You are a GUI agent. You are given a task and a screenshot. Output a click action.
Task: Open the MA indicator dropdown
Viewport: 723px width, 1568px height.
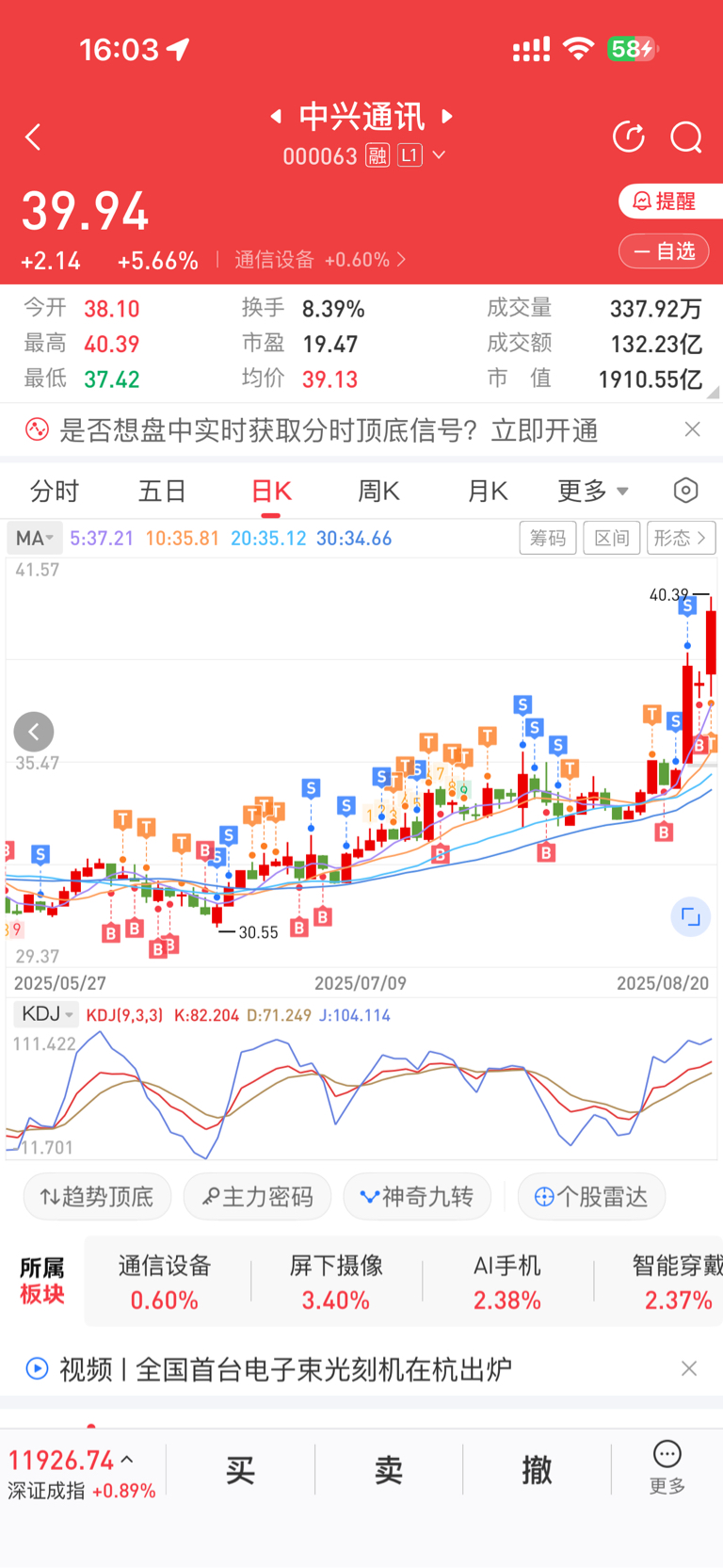click(35, 538)
